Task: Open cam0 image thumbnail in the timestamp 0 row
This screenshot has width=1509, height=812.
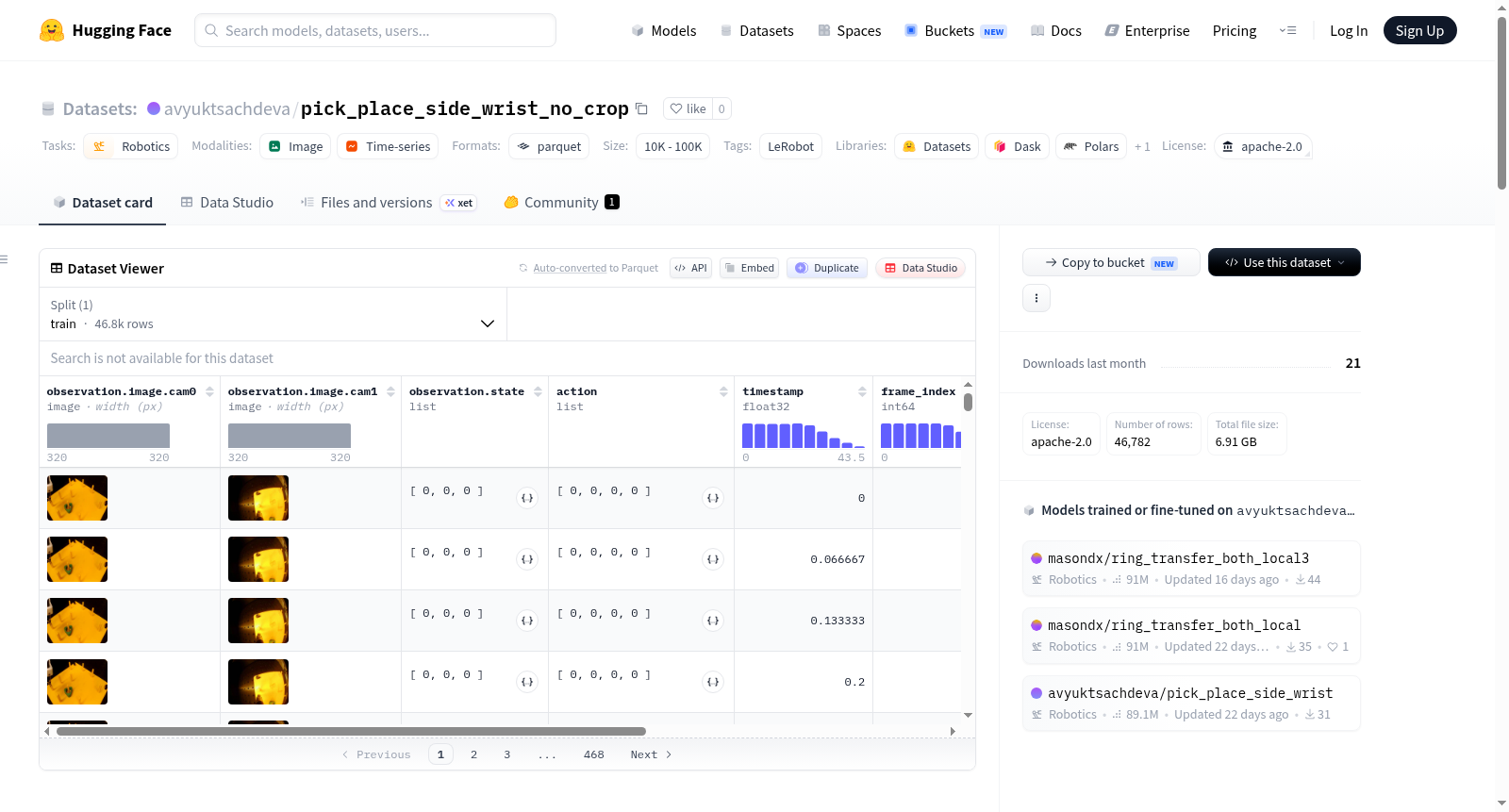Action: click(77, 498)
